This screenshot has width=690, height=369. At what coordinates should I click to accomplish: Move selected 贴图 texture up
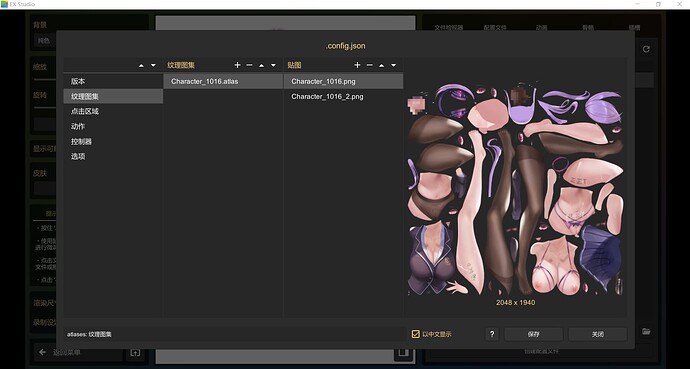tap(382, 66)
